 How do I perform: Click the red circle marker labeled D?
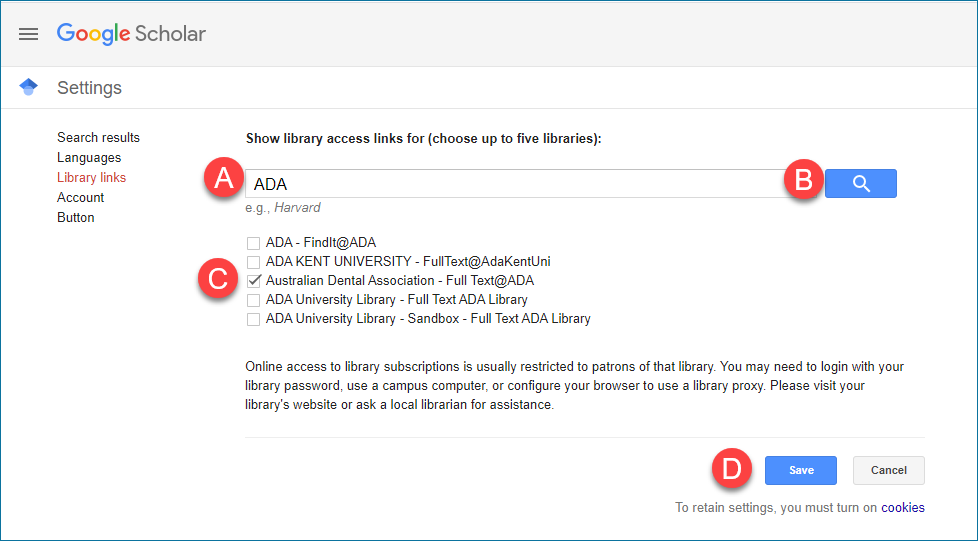click(733, 469)
